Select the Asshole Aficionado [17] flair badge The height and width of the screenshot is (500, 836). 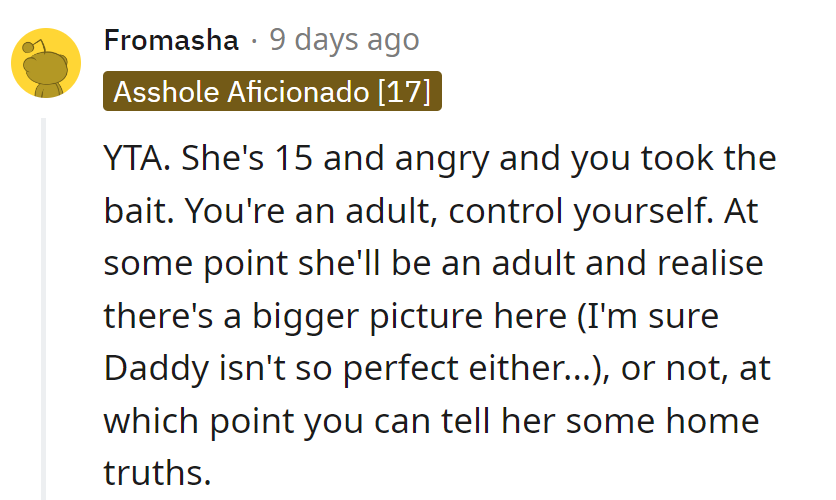[272, 93]
